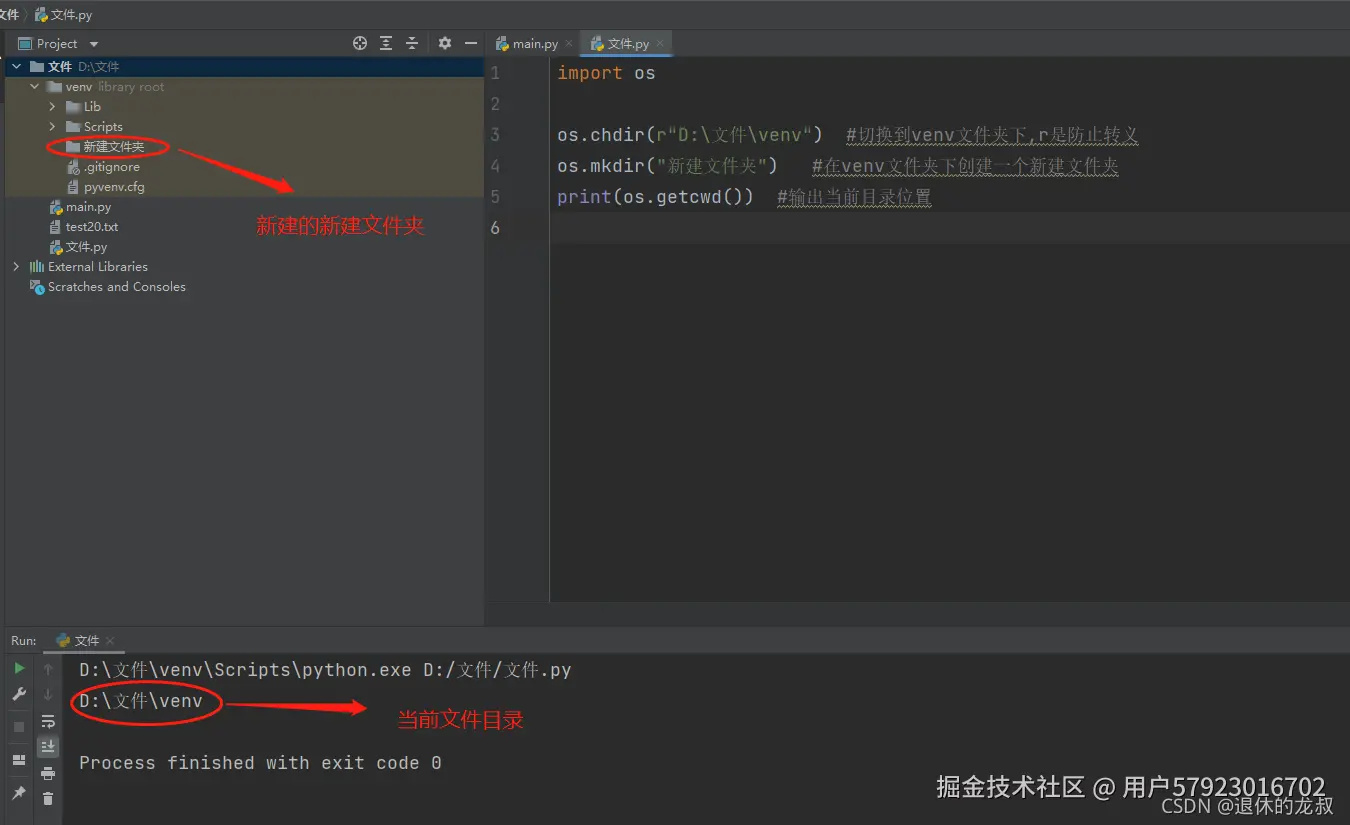Hide the Project panel with minus icon
1350x825 pixels.
tap(471, 43)
